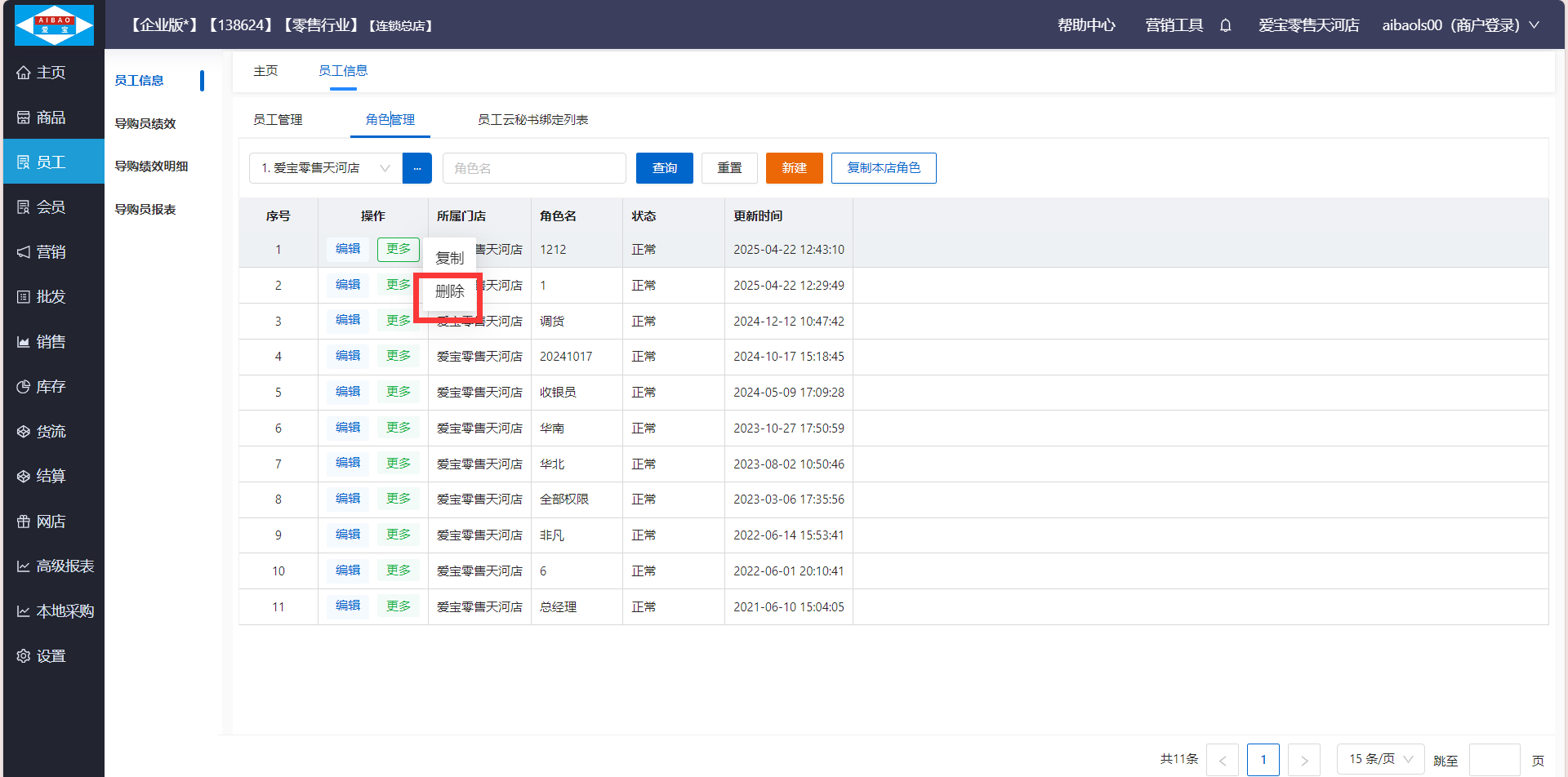Viewport: 1568px width, 777px height.
Task: Click the 查询 button
Action: pyautogui.click(x=665, y=168)
